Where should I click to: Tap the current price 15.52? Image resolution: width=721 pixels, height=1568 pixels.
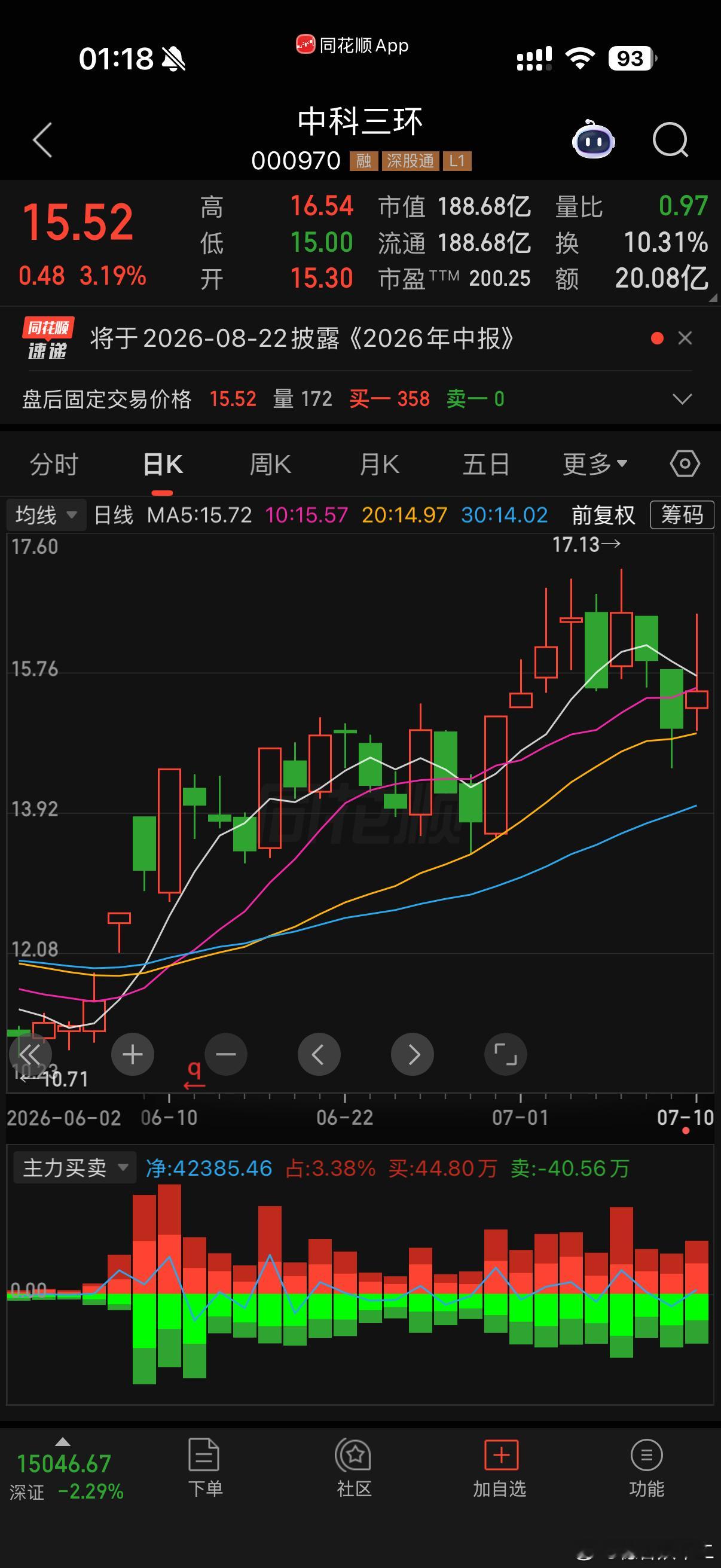click(x=78, y=221)
